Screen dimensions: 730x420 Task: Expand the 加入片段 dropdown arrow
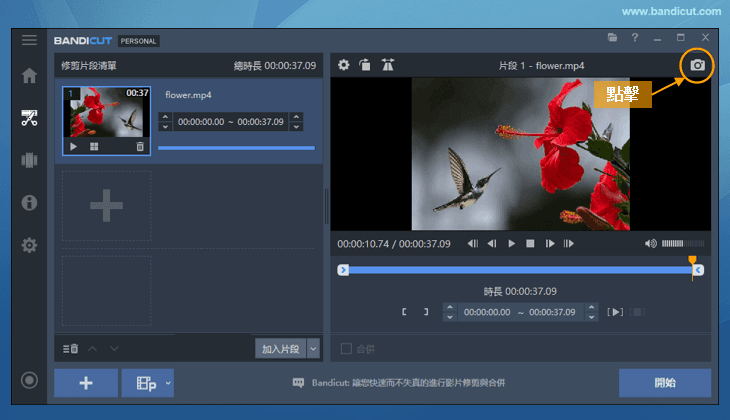[x=313, y=348]
